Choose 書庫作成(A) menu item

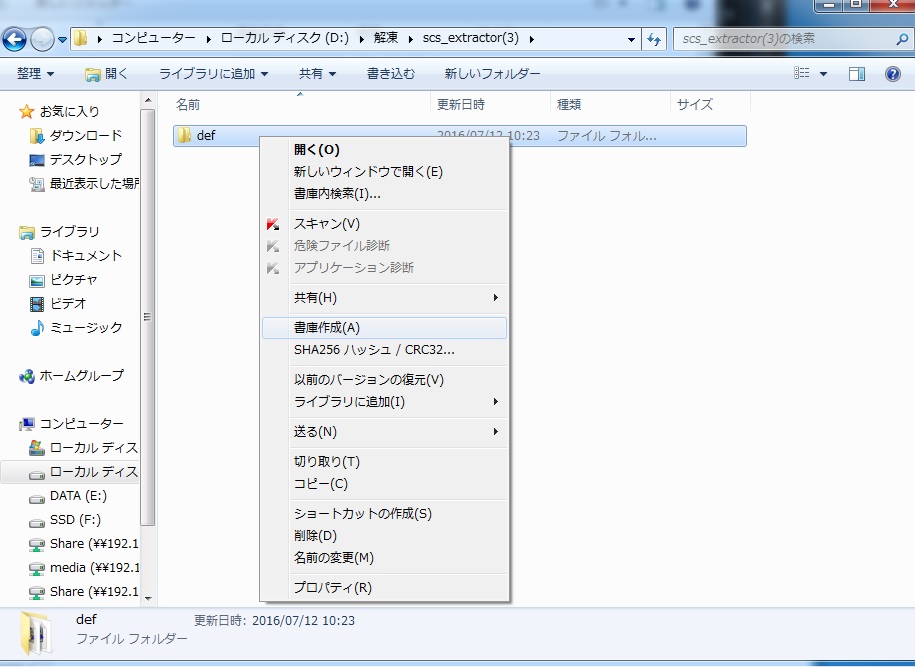(x=385, y=328)
